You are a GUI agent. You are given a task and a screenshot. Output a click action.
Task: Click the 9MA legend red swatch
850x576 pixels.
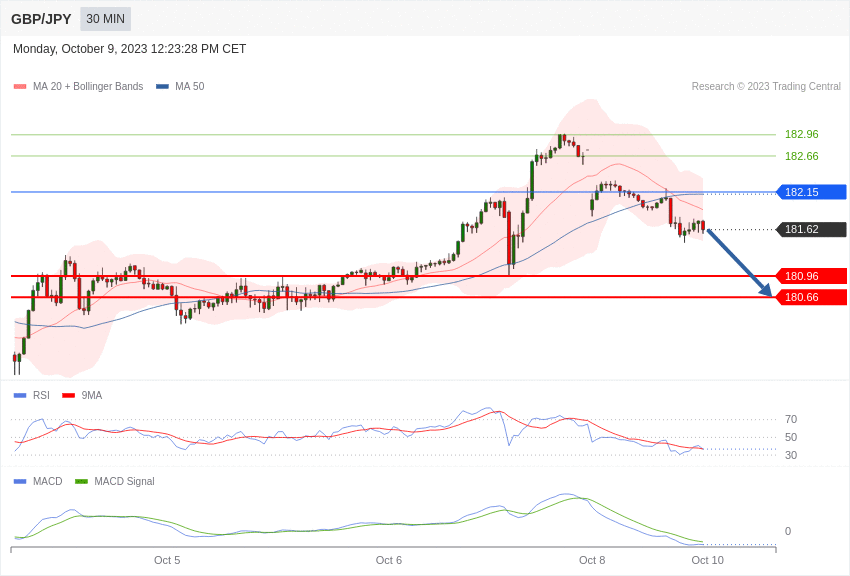69,396
